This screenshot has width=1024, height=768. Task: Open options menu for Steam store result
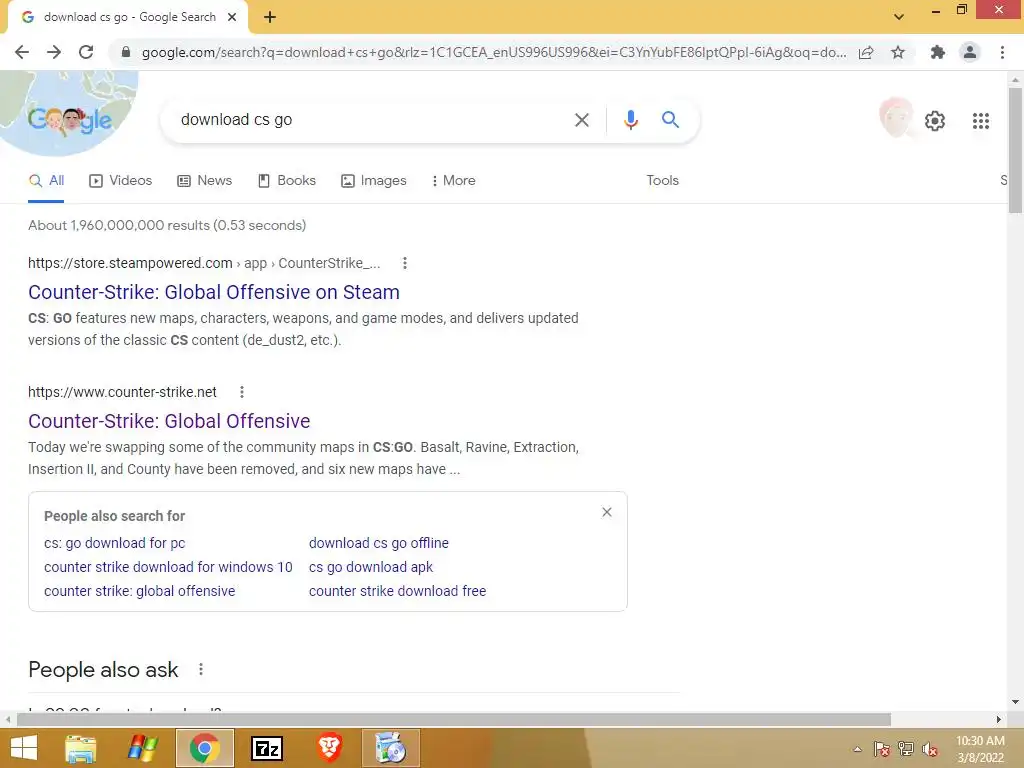pyautogui.click(x=405, y=263)
